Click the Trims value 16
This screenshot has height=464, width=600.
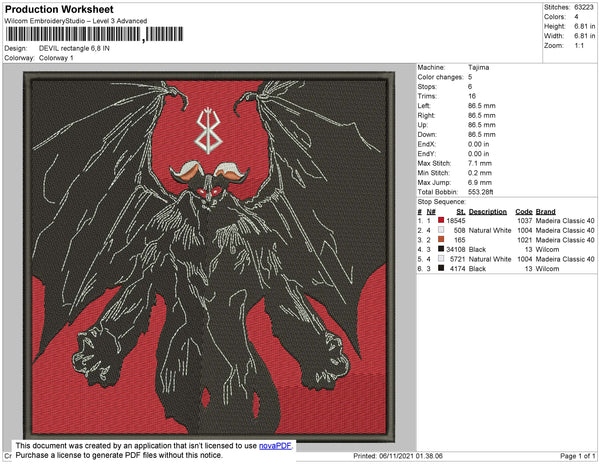[472, 96]
